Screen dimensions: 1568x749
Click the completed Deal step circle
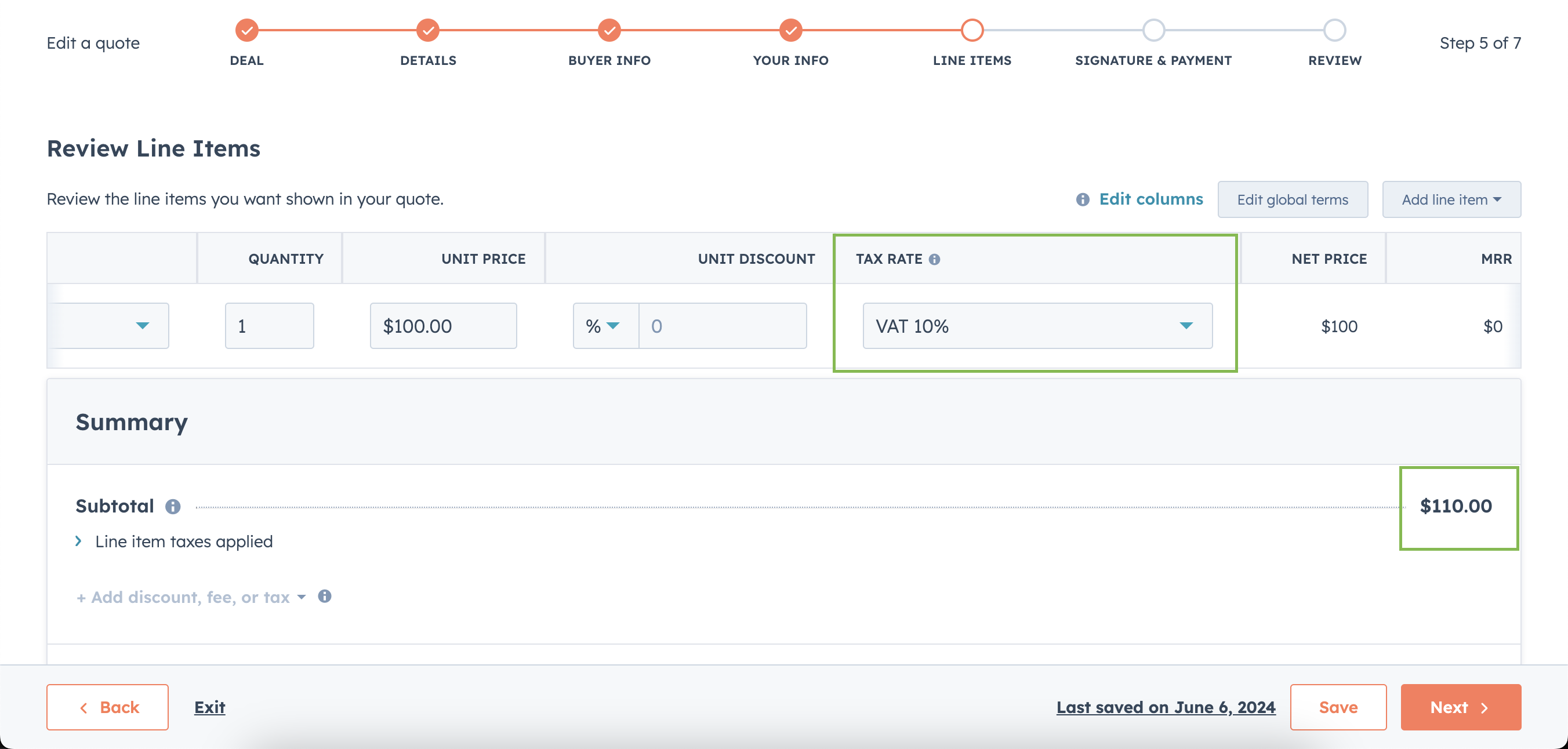(246, 30)
